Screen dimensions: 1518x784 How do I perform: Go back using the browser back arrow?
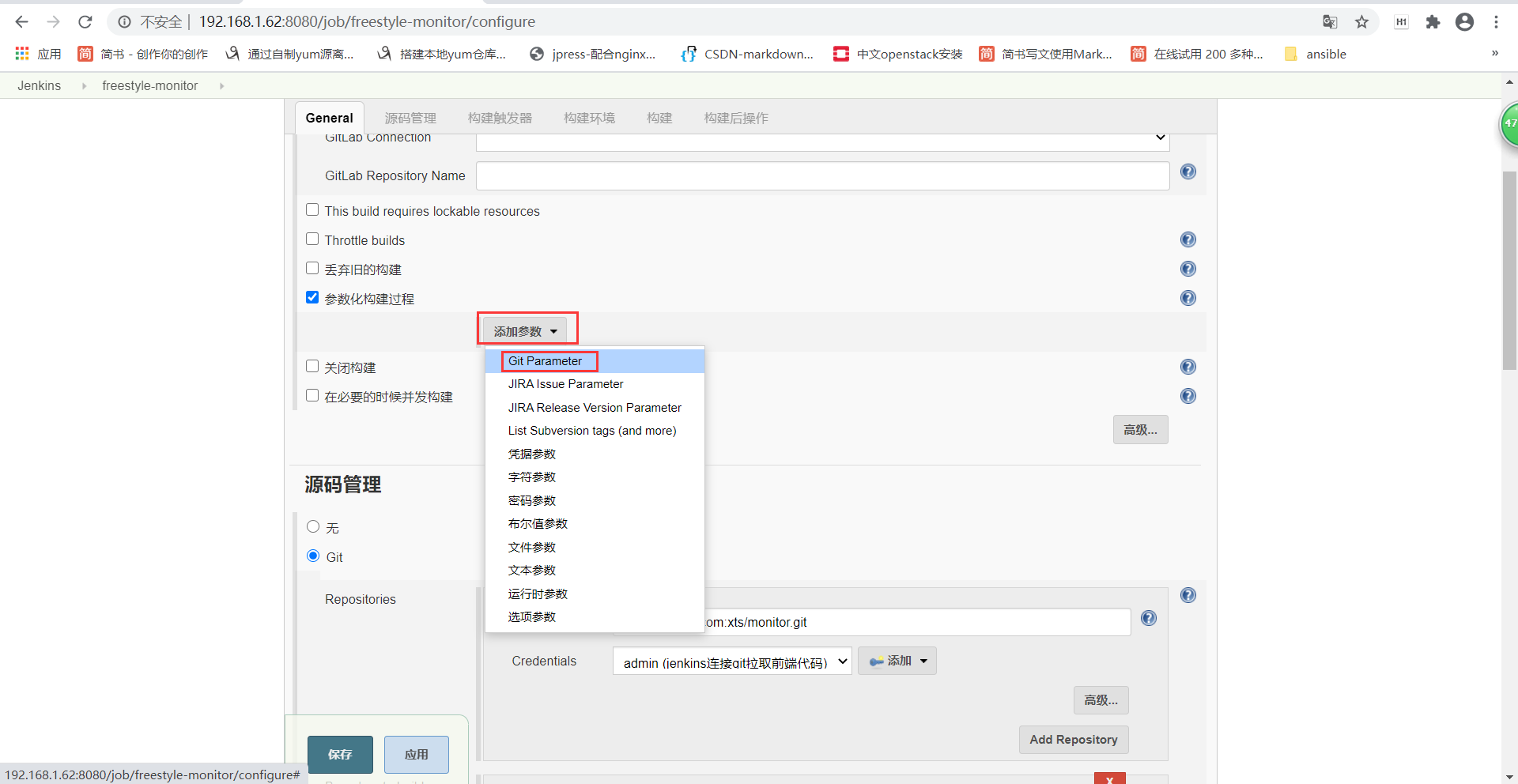pos(22,22)
